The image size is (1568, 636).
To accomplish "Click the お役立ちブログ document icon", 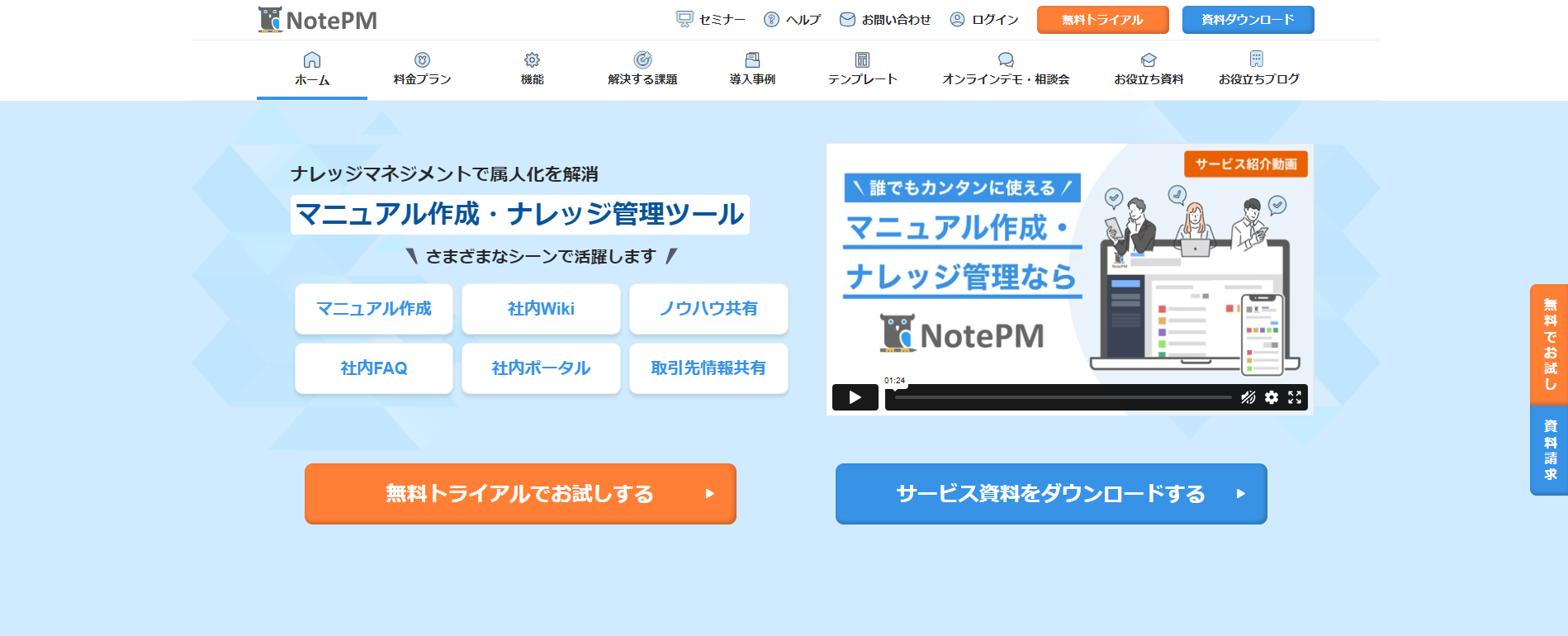I will (1257, 59).
